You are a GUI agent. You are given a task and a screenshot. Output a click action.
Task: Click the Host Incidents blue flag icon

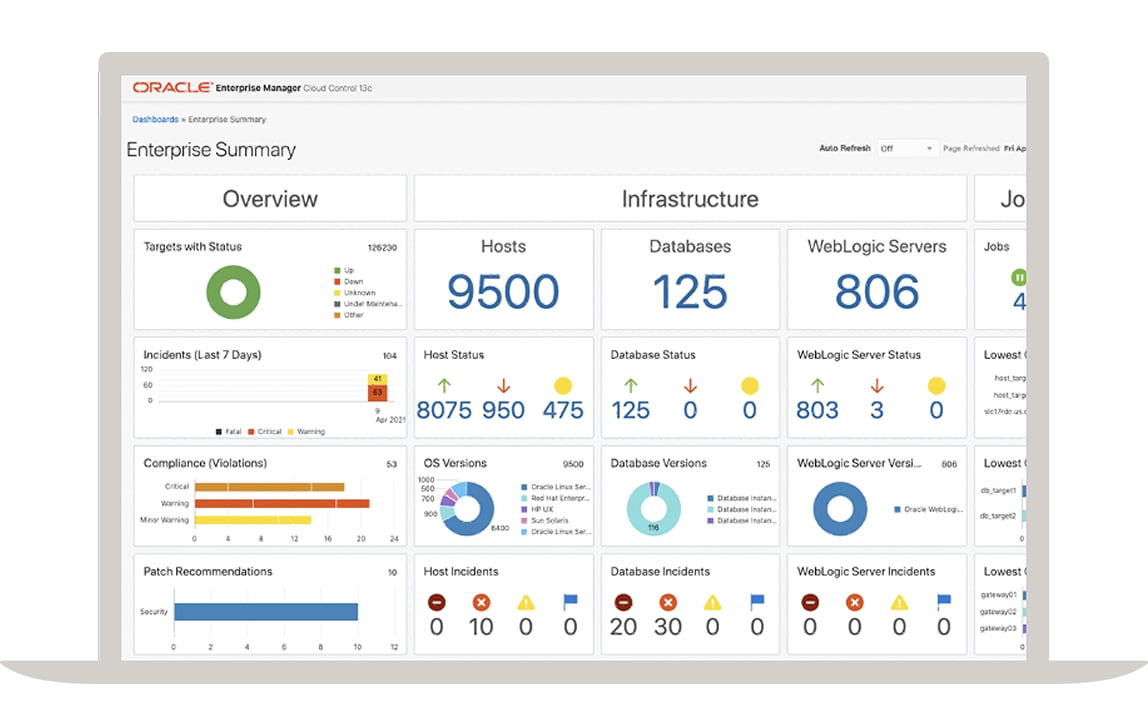[570, 602]
